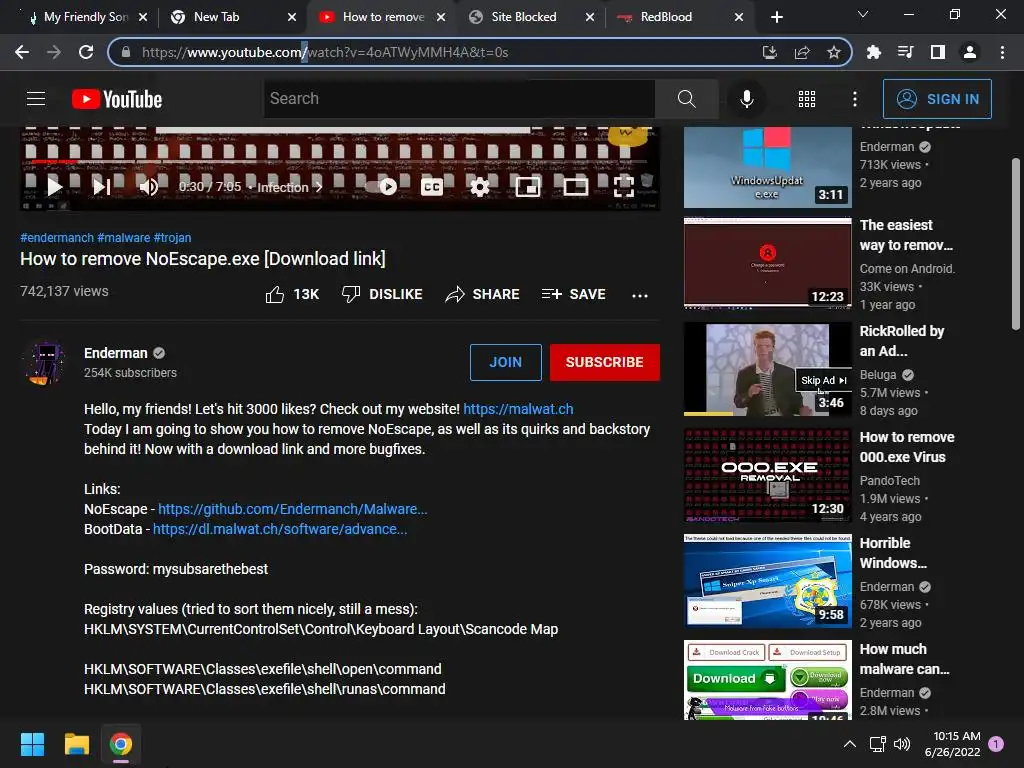
Task: Play the YouTube video
Action: [x=54, y=187]
